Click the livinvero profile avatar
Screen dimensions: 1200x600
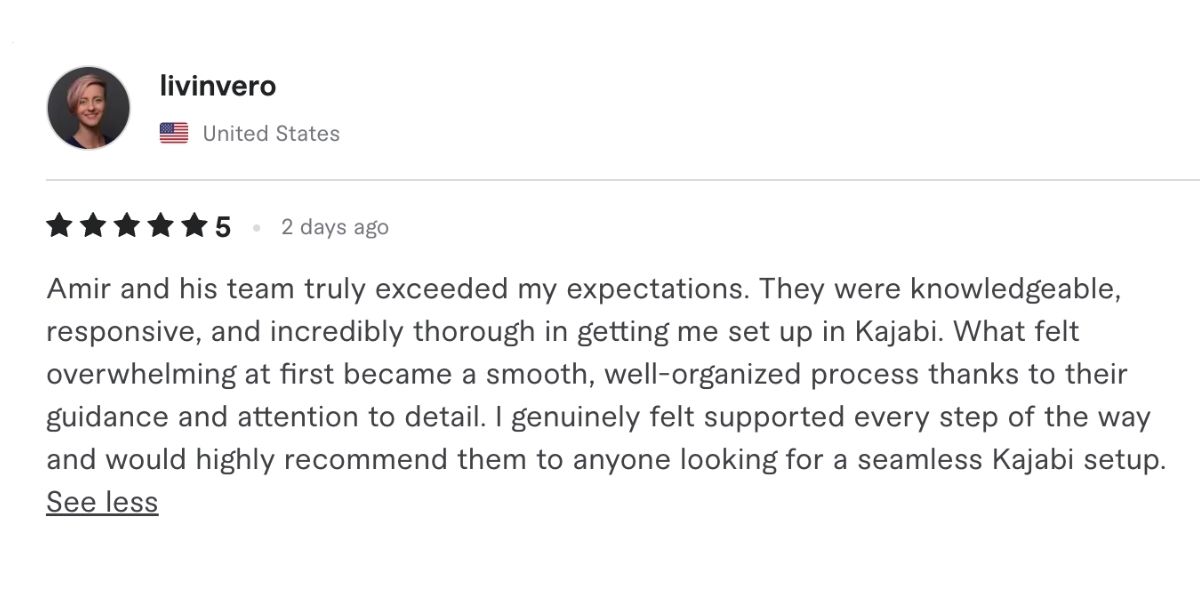tap(88, 108)
